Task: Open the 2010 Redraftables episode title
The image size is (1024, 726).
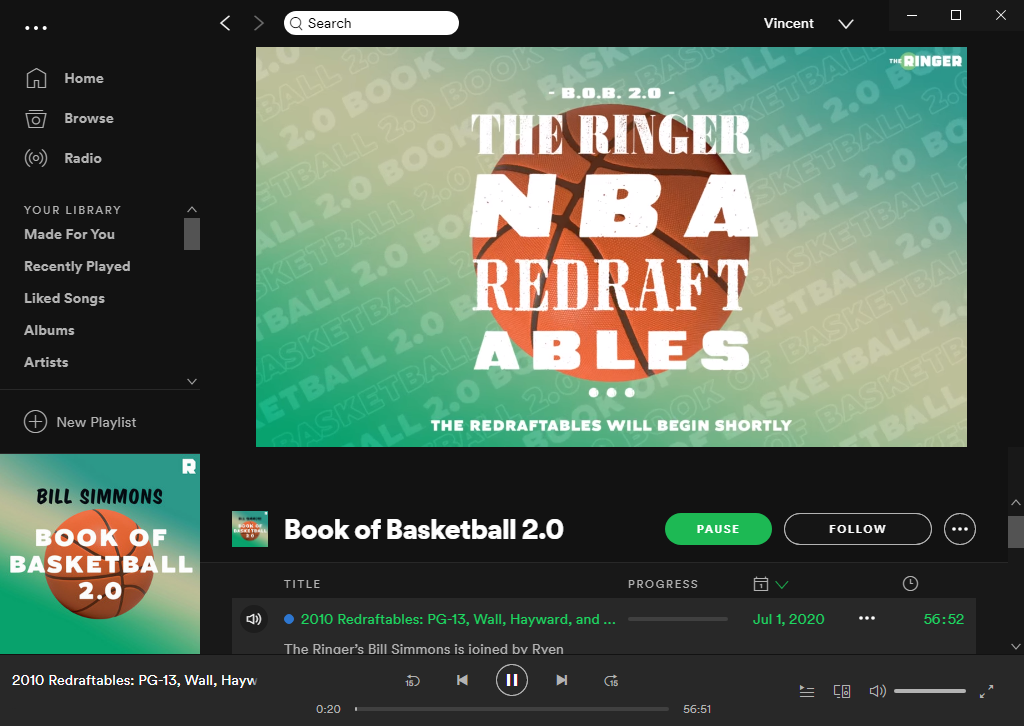Action: pos(458,619)
